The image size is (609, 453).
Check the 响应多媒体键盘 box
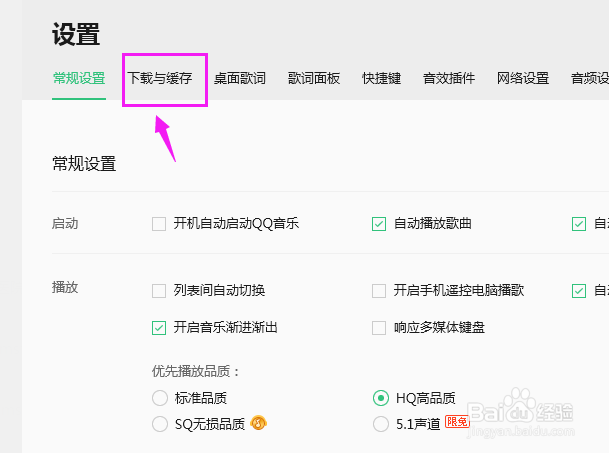click(379, 328)
